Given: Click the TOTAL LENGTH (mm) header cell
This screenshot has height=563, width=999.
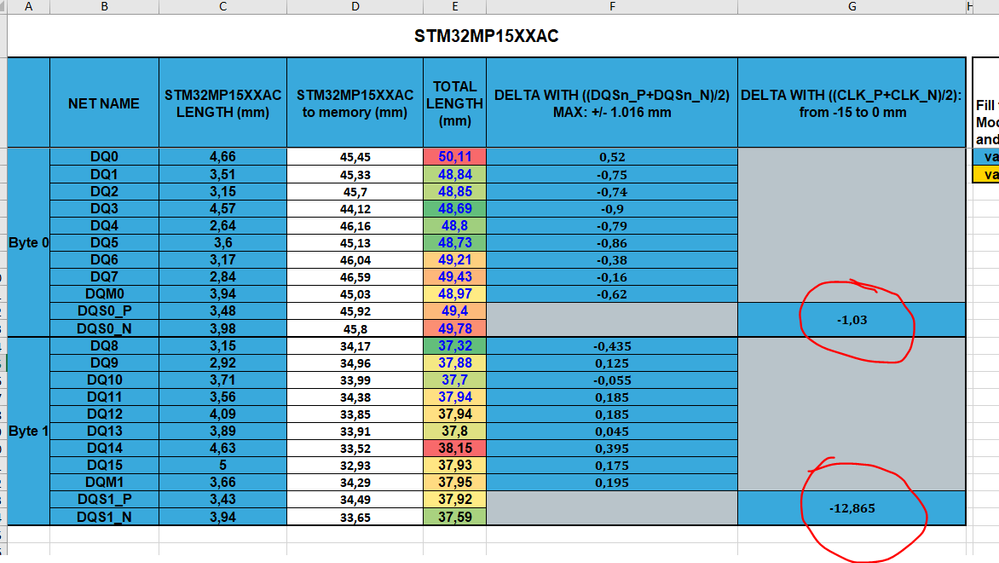Looking at the screenshot, I should tap(455, 103).
